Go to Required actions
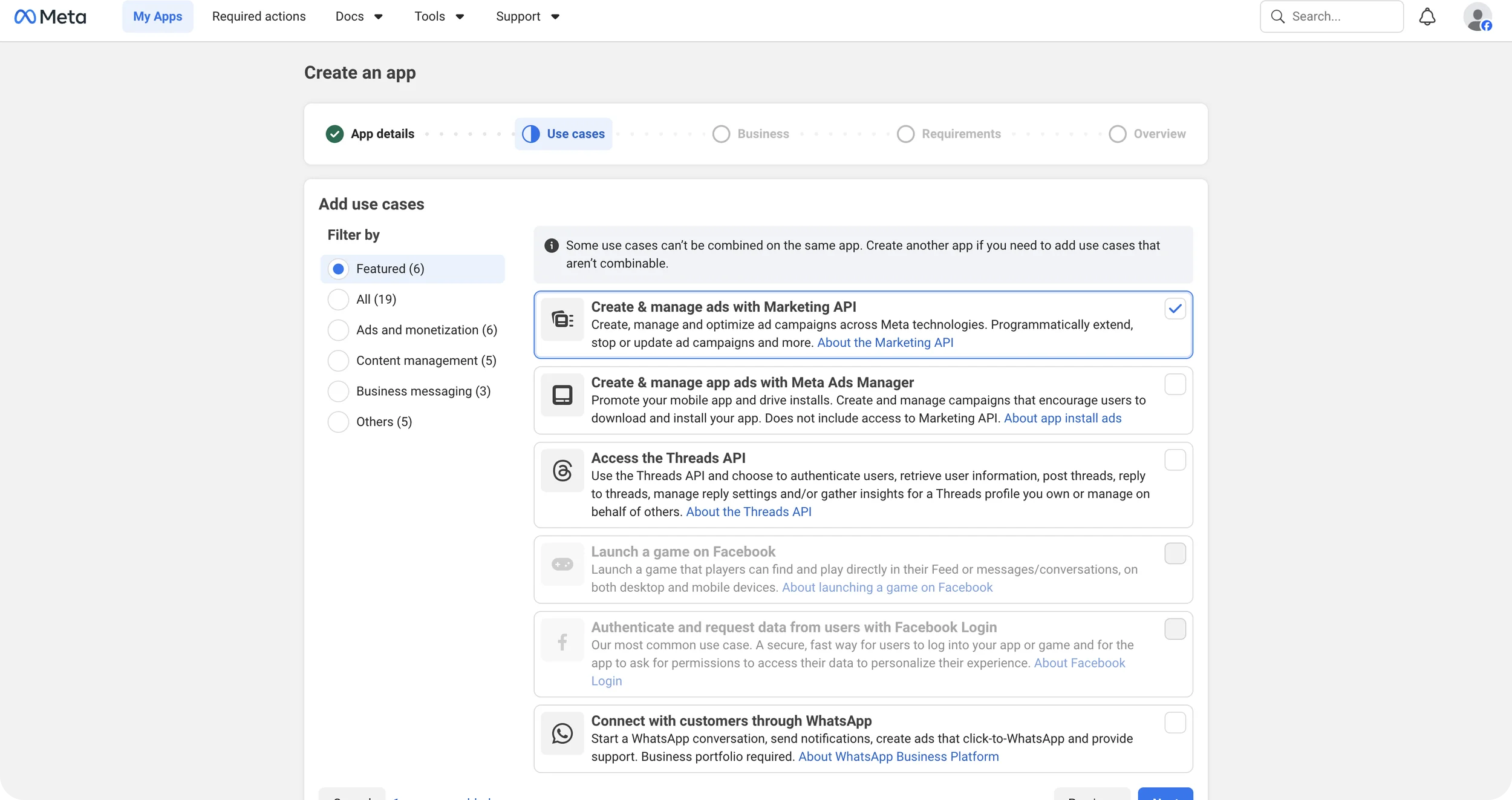The image size is (1512, 800). (259, 16)
